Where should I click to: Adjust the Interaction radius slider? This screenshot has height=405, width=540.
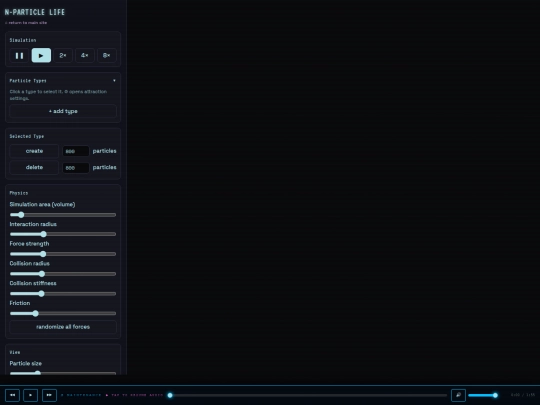[x=63, y=234]
